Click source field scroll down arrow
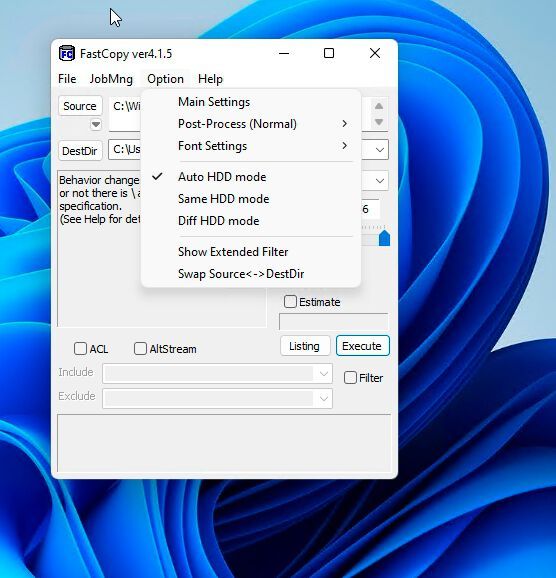 pos(379,122)
